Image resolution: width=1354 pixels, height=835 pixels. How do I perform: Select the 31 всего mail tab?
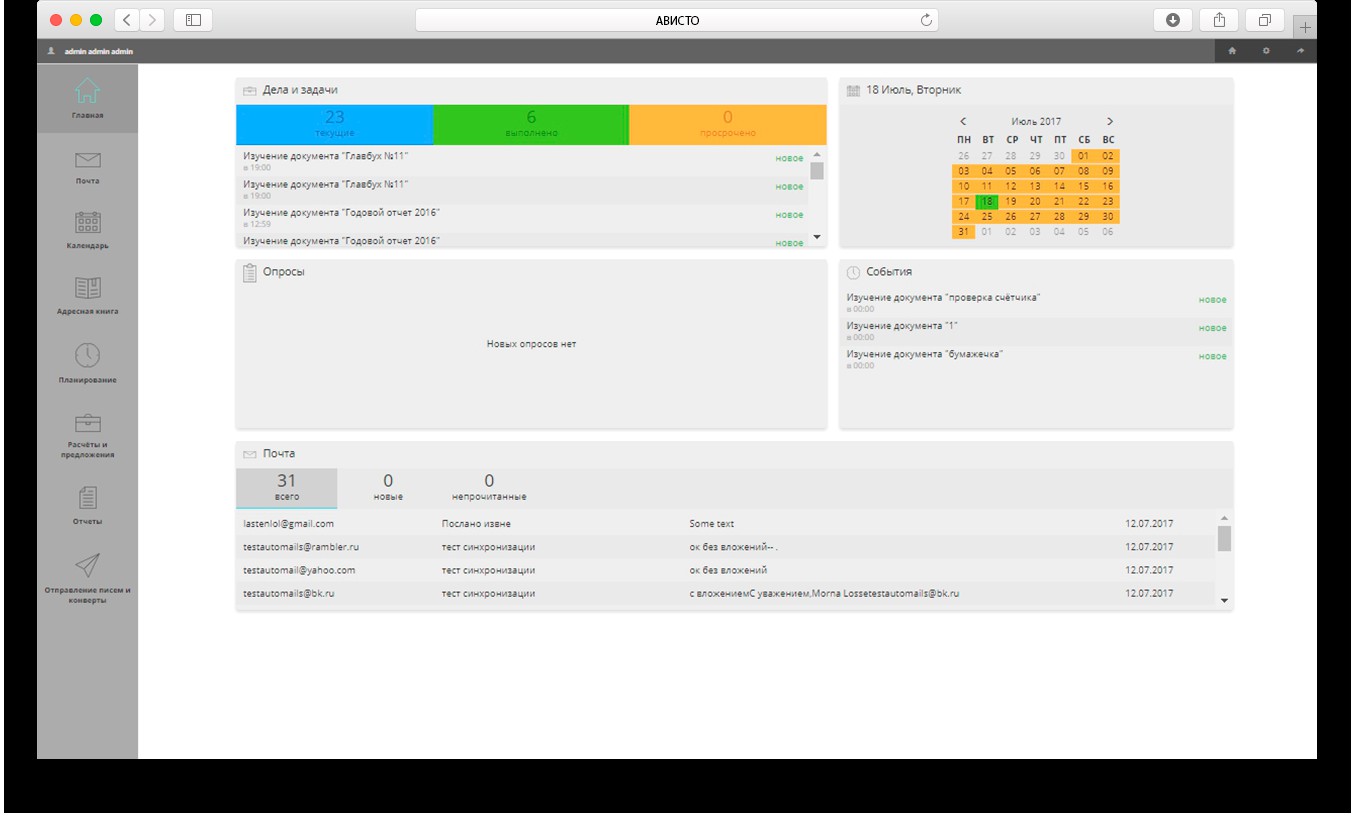[287, 488]
